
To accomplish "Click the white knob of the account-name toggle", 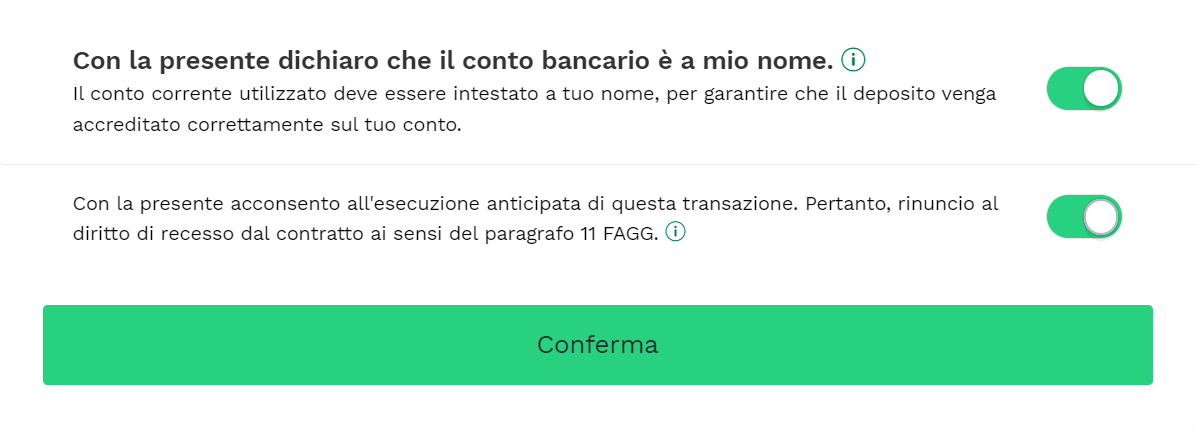I will tap(1101, 89).
